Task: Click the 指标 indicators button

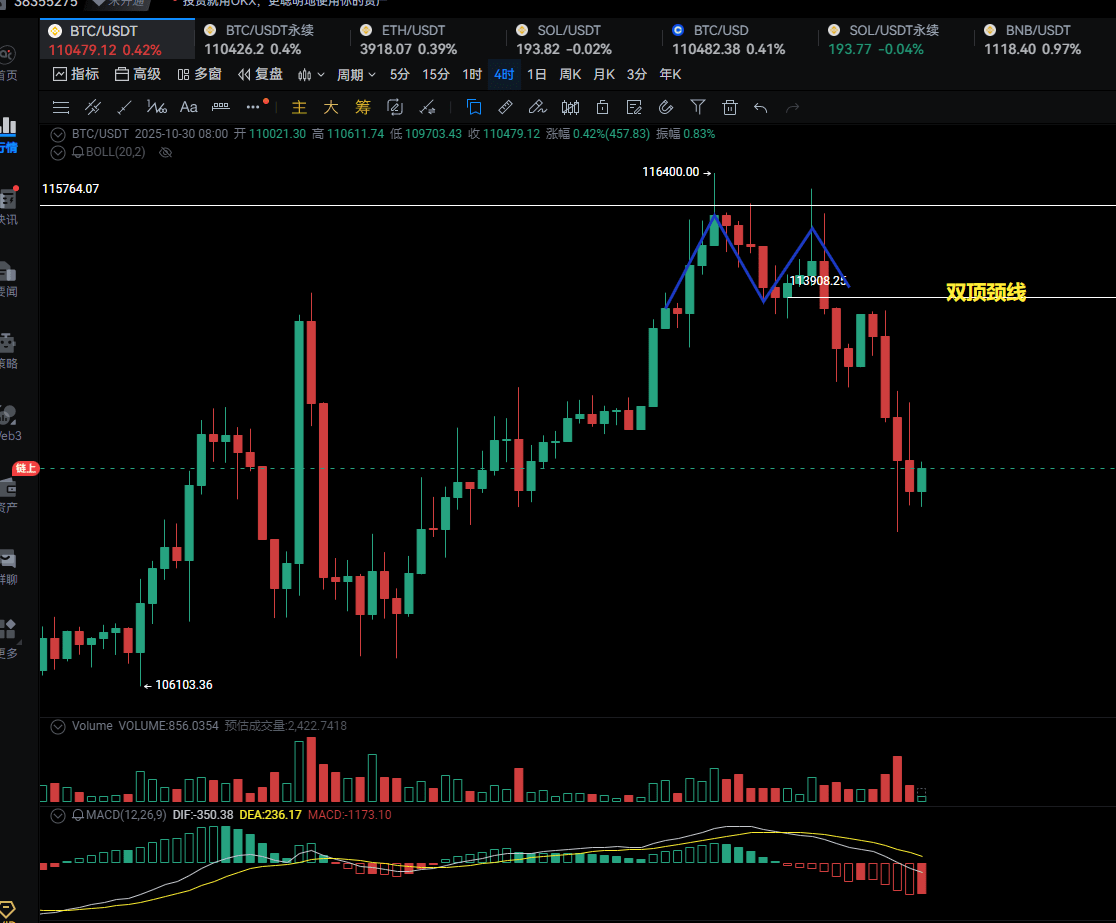Action: click(x=76, y=74)
